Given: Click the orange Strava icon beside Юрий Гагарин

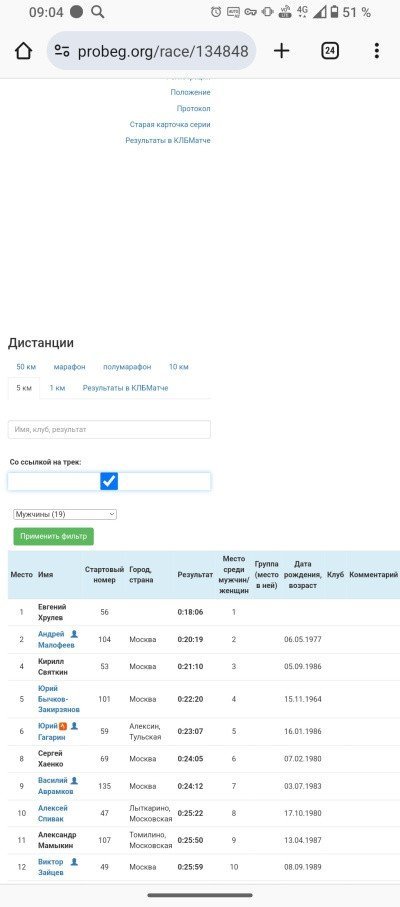Looking at the screenshot, I should 63,726.
